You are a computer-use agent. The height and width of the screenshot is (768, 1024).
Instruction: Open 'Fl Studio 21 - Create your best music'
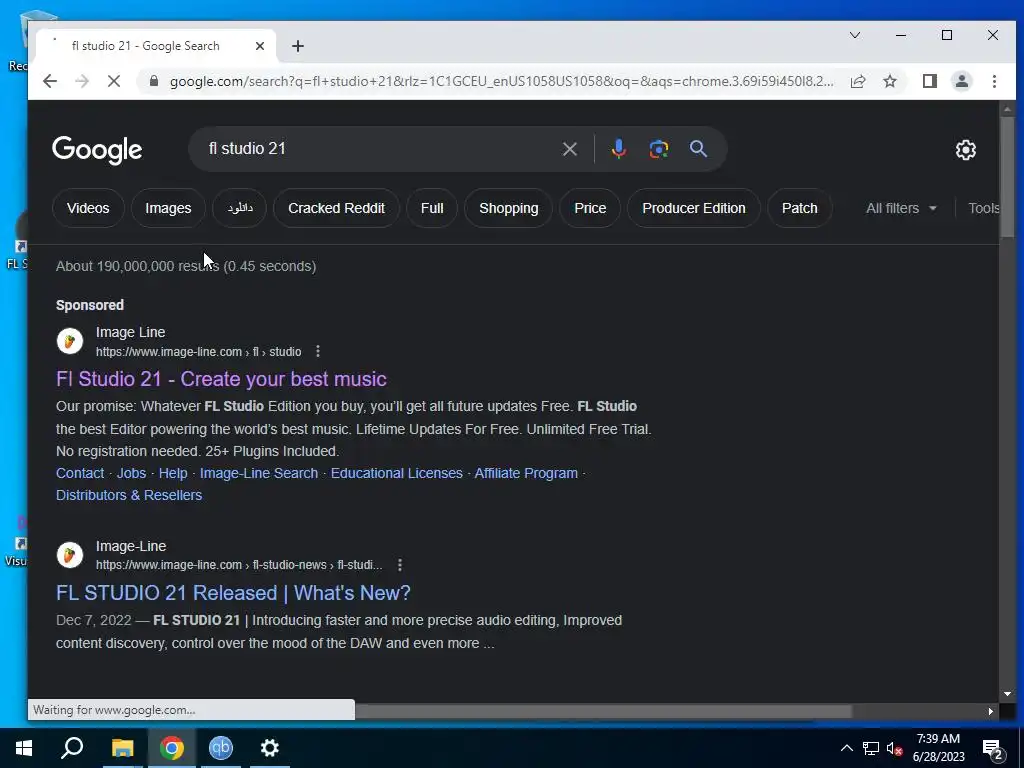click(221, 379)
